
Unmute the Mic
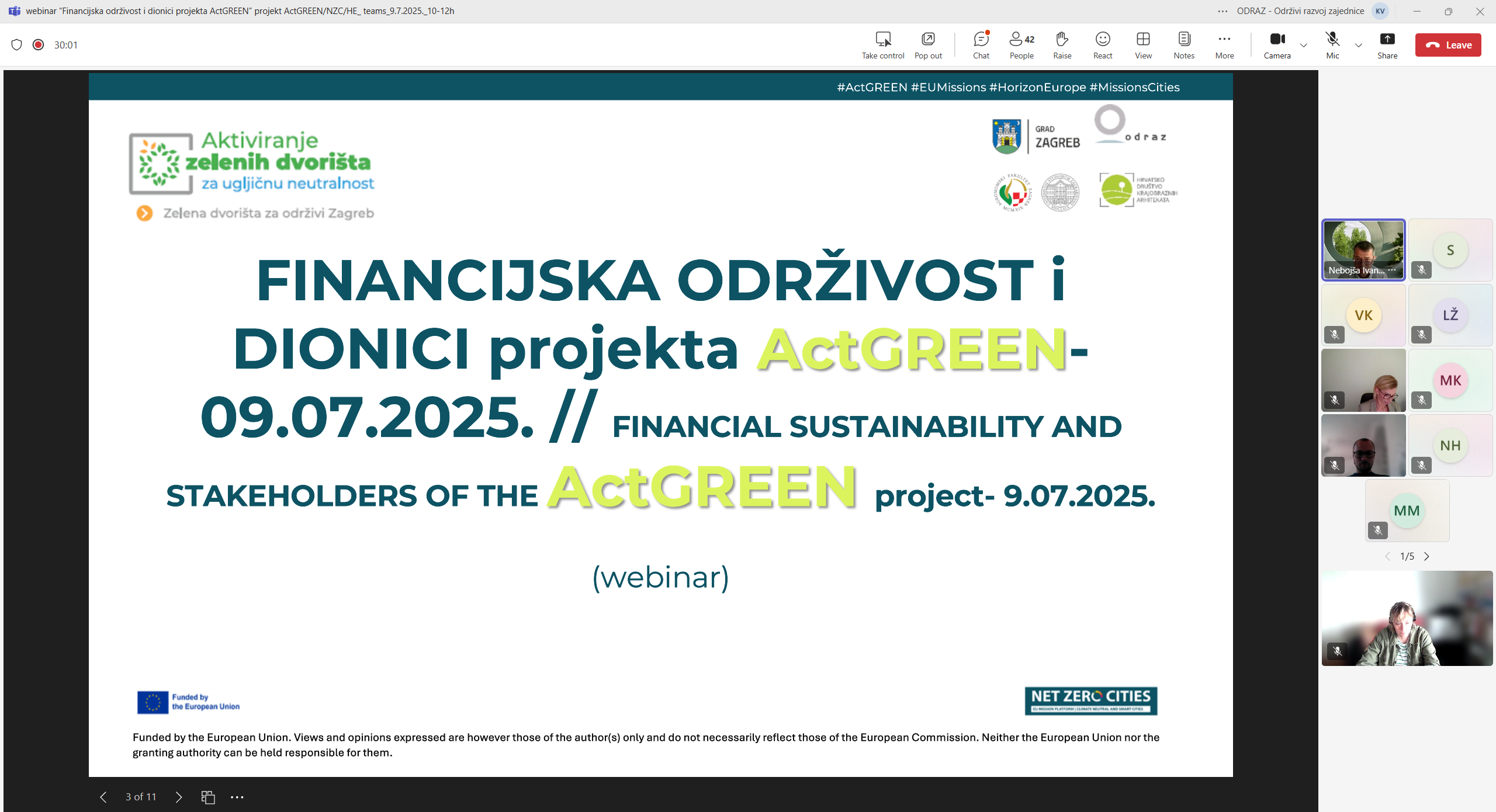pos(1332,45)
